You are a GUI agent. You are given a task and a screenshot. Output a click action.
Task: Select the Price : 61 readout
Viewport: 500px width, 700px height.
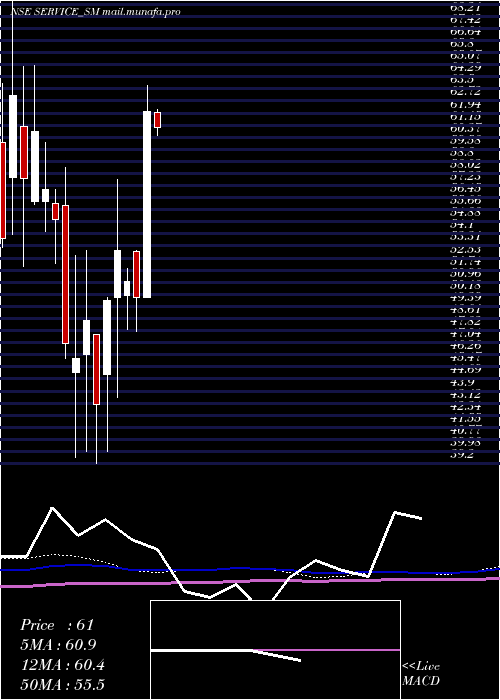(x=57, y=625)
